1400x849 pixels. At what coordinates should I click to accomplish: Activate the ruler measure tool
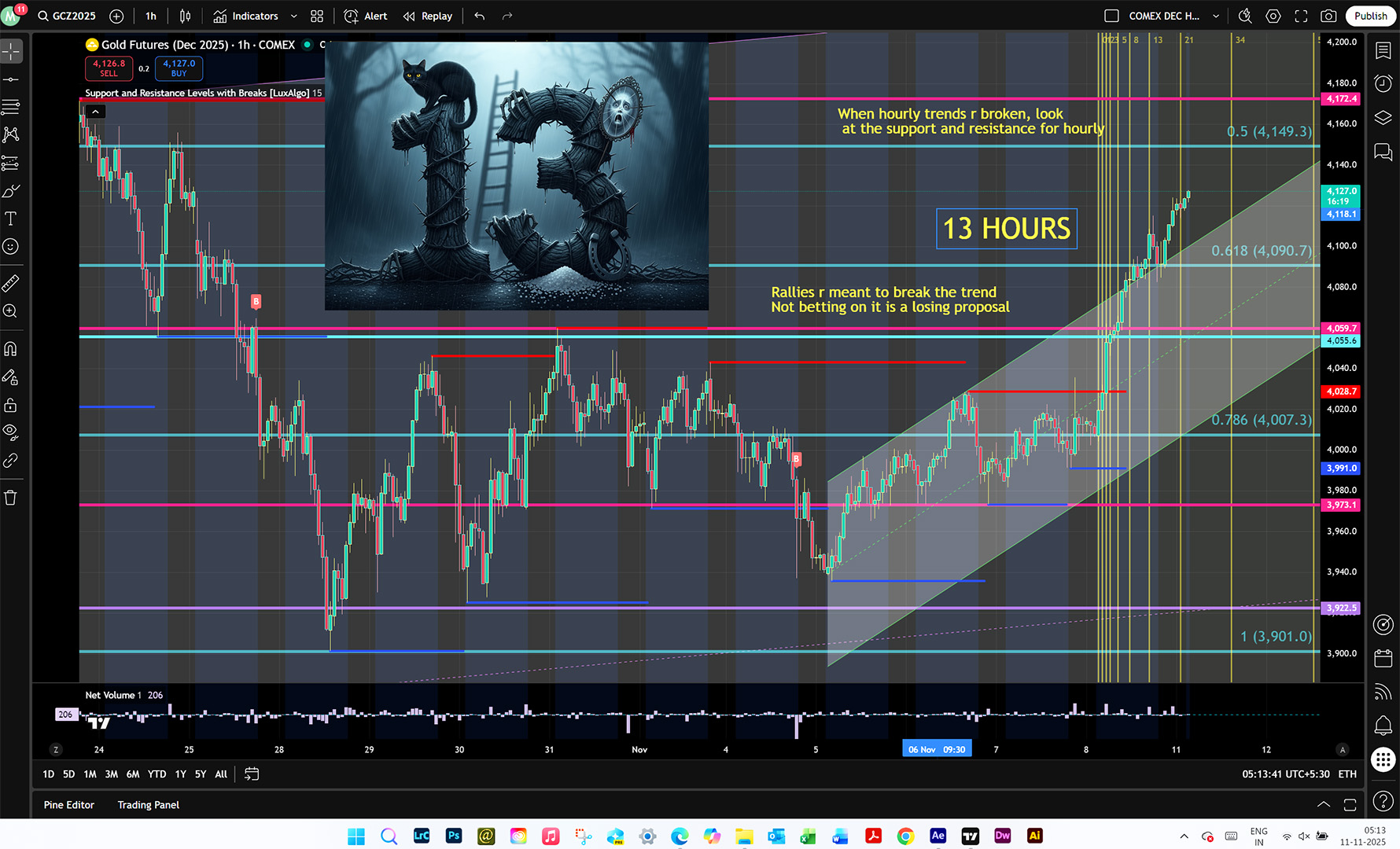[11, 283]
